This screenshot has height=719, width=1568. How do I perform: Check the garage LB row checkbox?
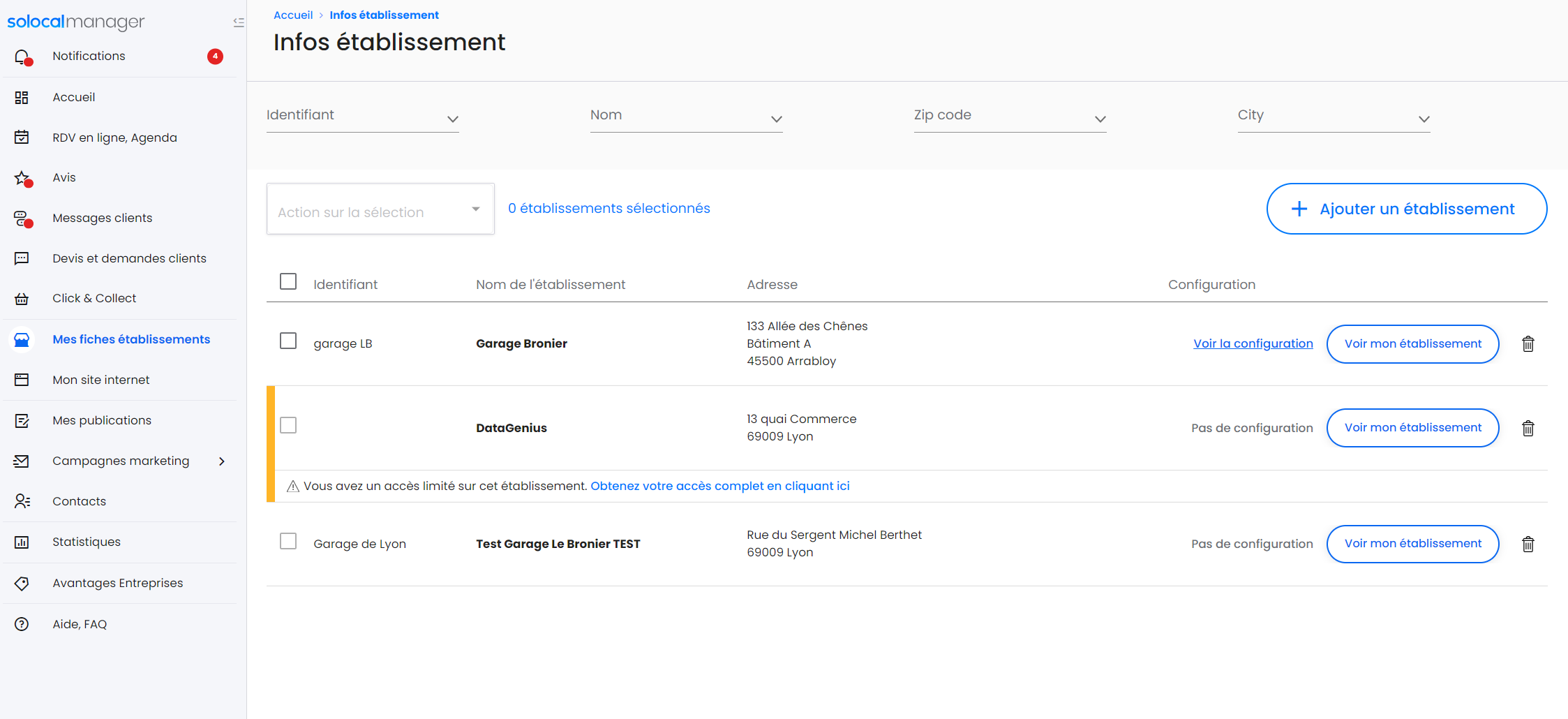288,341
